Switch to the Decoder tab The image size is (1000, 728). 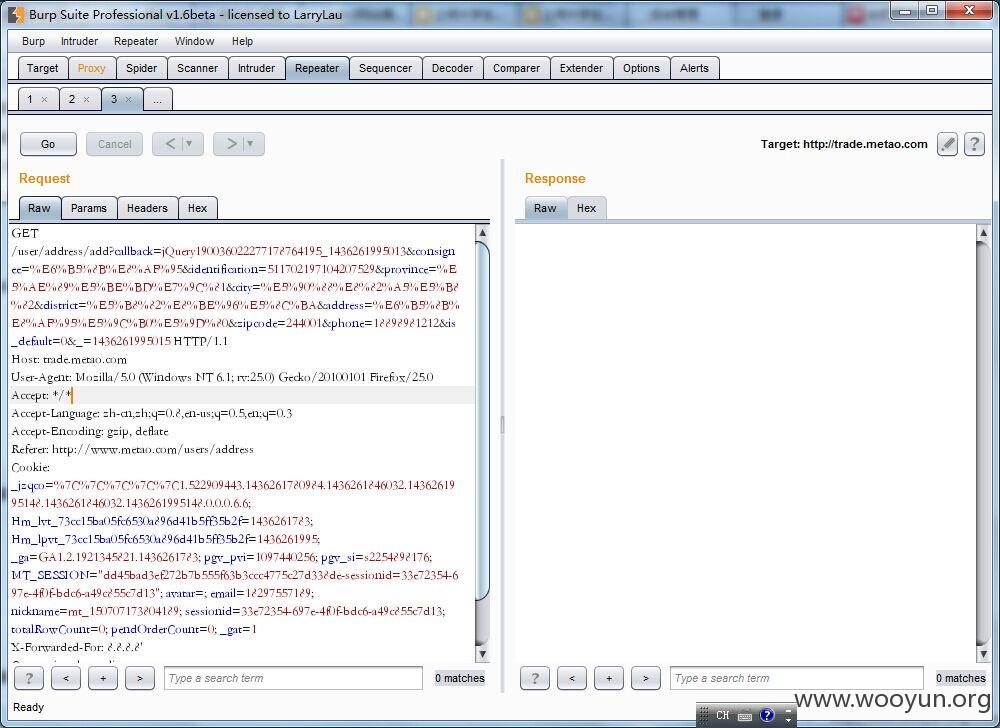pos(452,68)
